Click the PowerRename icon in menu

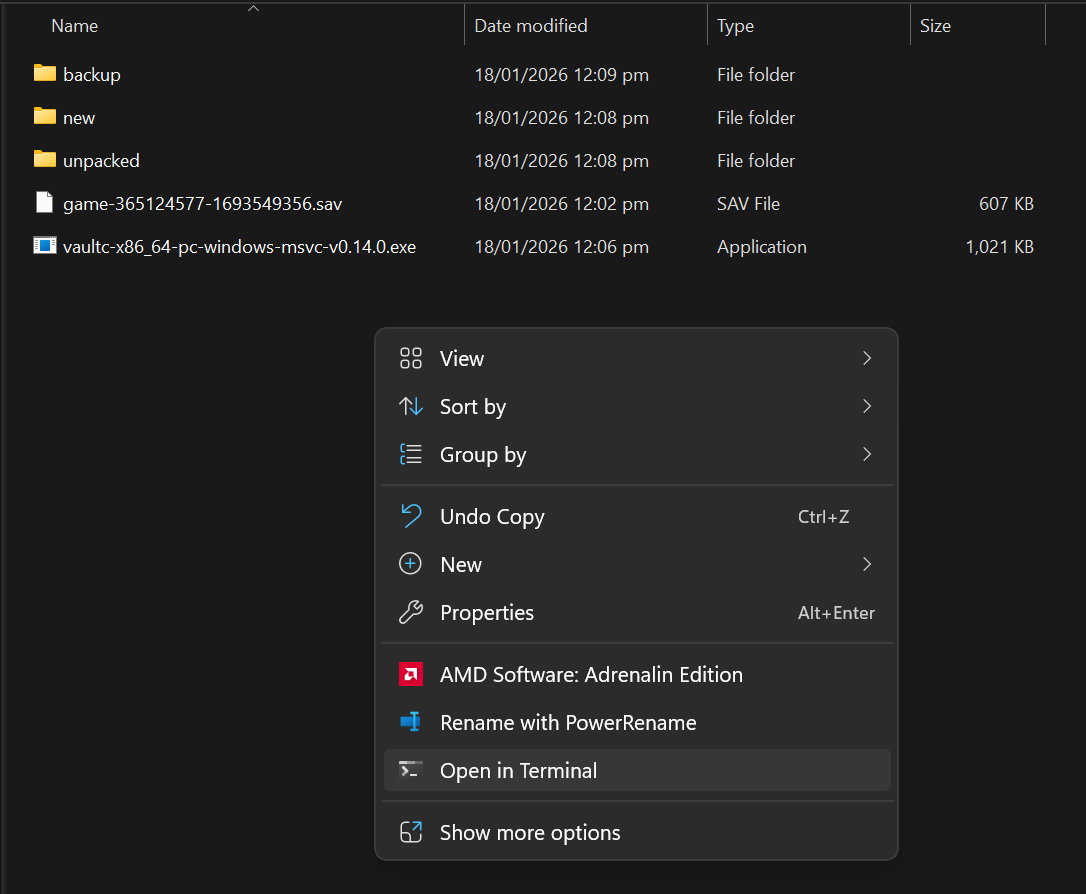410,722
